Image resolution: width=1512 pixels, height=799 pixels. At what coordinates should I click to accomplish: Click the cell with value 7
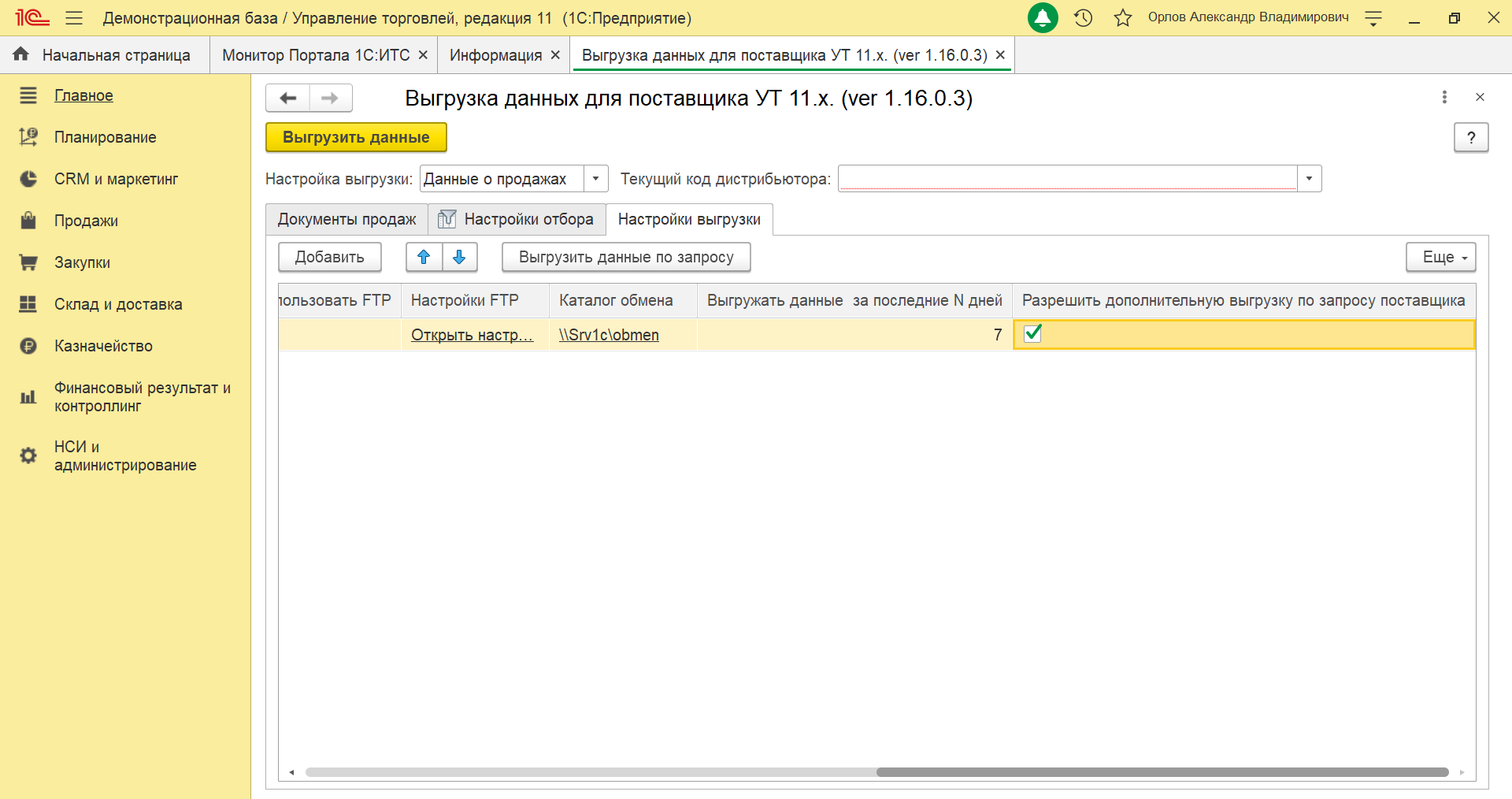pyautogui.click(x=854, y=335)
